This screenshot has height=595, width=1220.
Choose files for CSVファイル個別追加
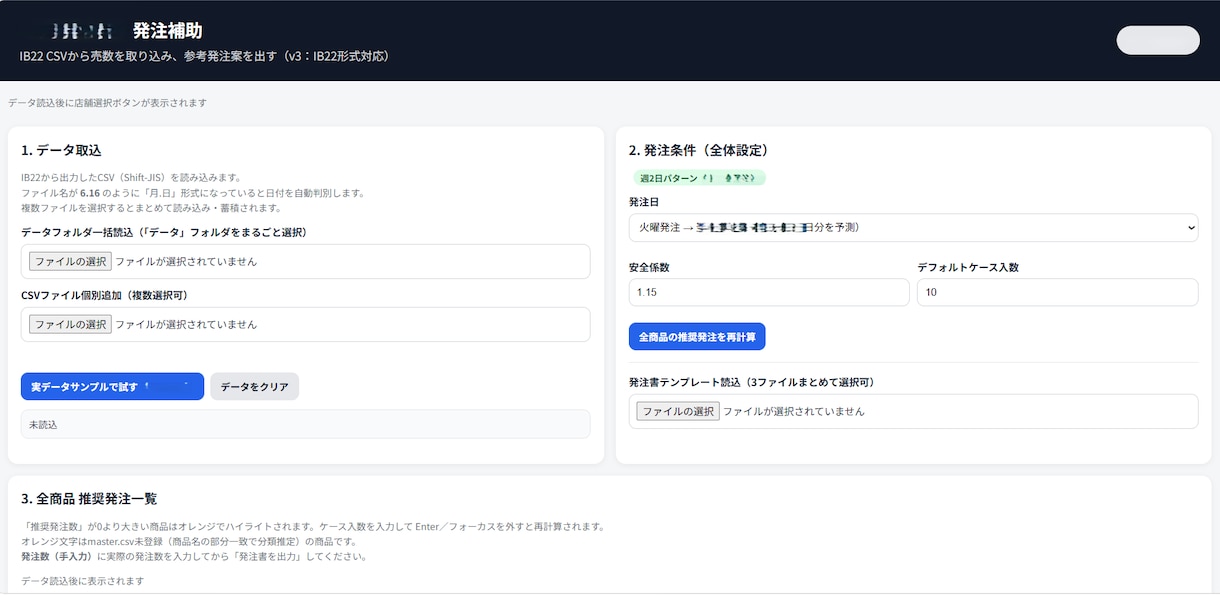[x=70, y=324]
